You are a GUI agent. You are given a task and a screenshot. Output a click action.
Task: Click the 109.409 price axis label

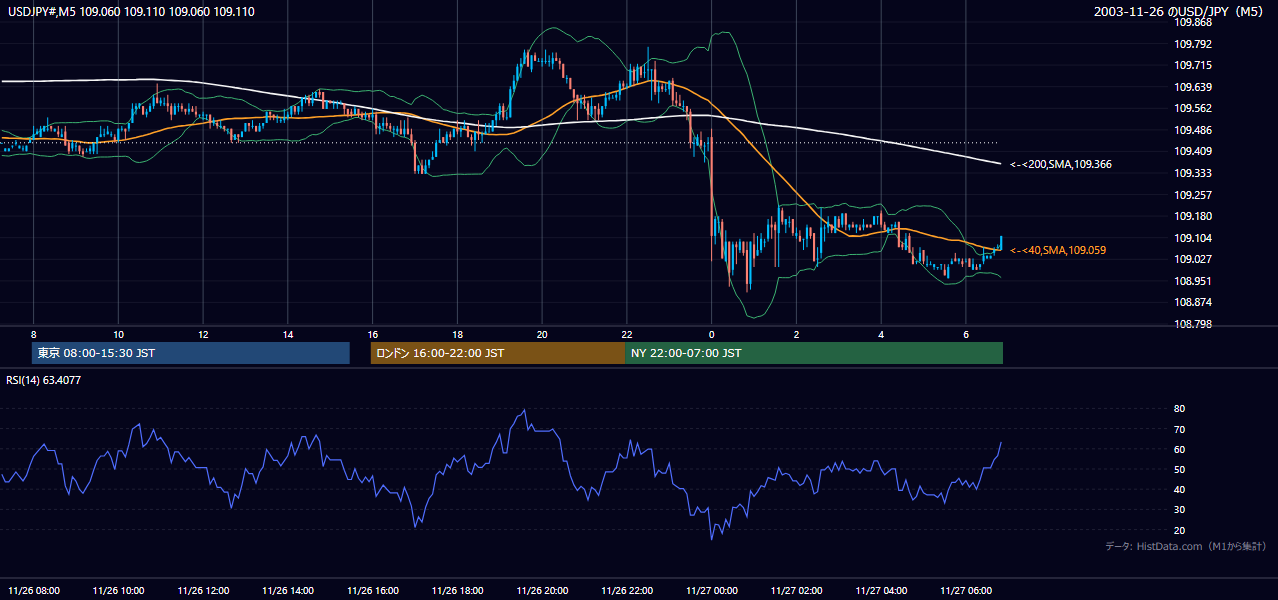(1192, 152)
